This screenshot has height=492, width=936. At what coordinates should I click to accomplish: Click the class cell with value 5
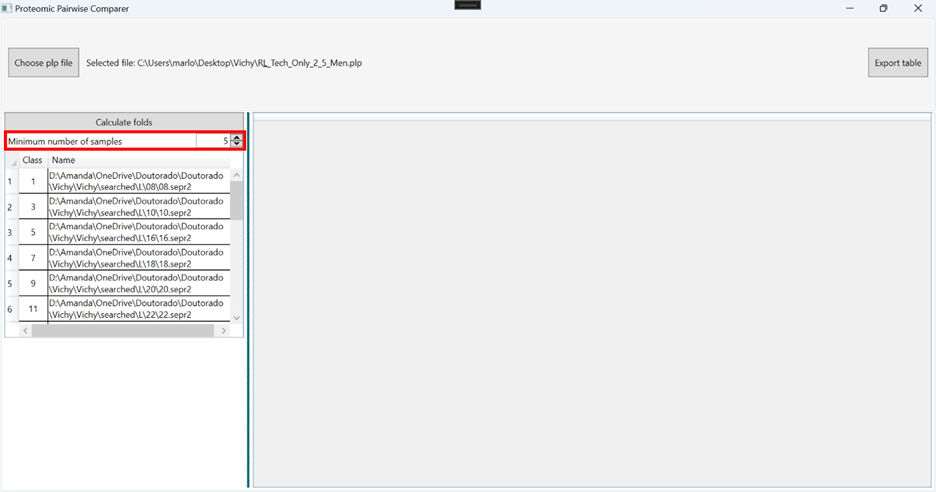[33, 232]
